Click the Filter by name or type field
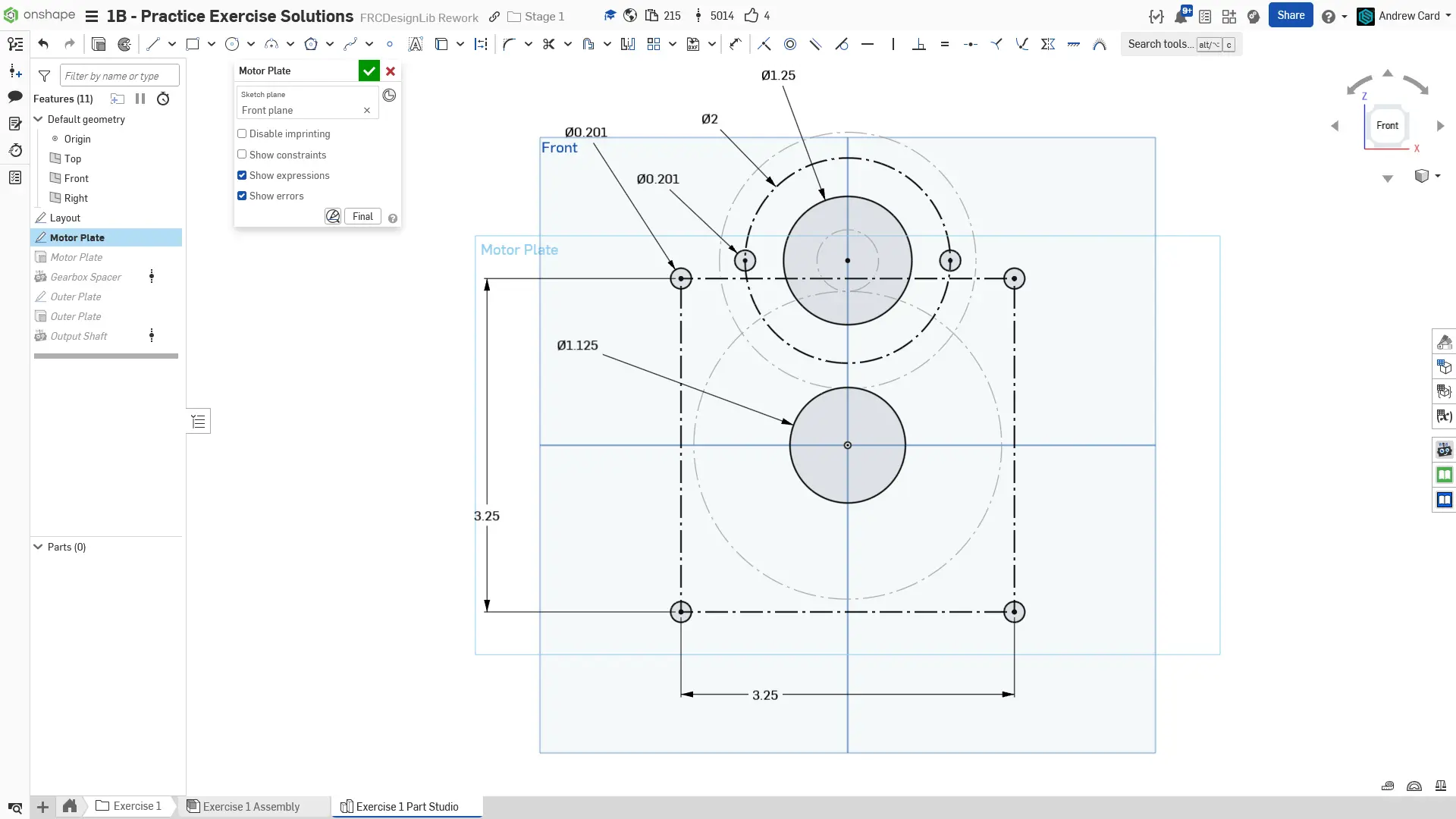The width and height of the screenshot is (1456, 819). click(119, 76)
